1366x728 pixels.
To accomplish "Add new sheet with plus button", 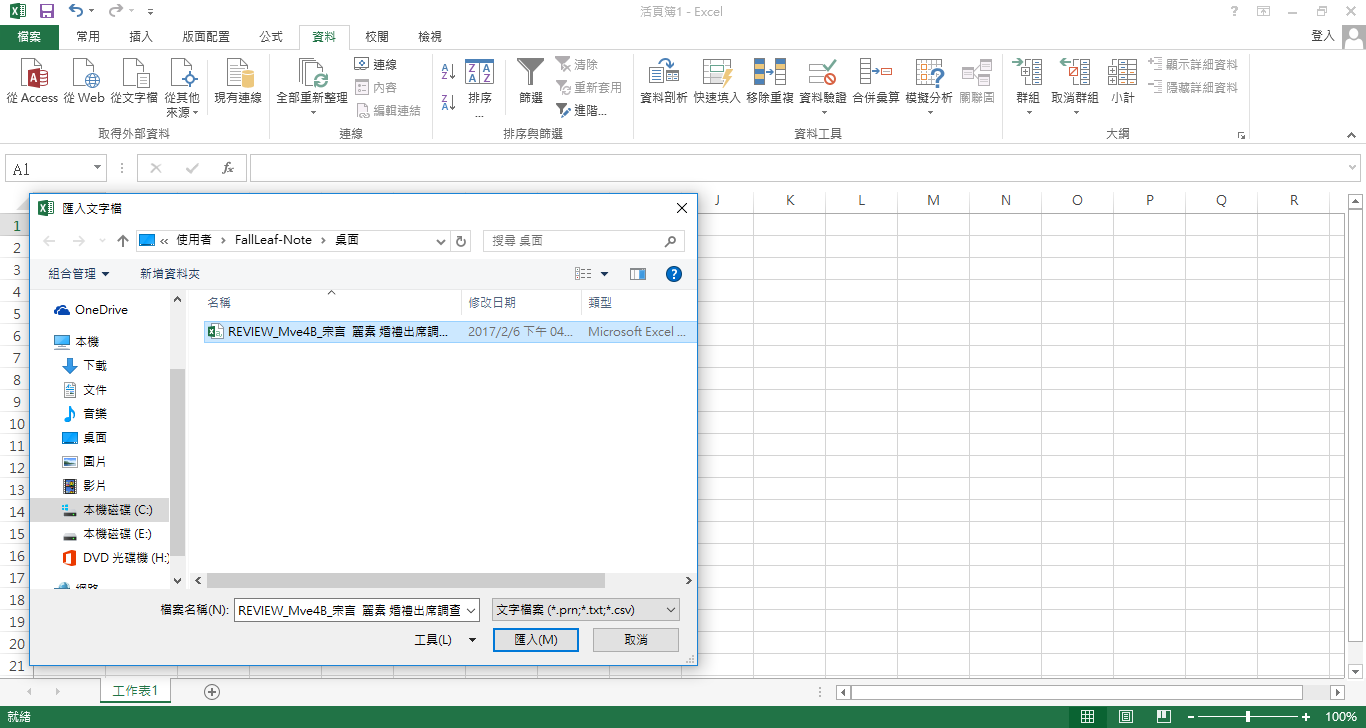I will 212,691.
